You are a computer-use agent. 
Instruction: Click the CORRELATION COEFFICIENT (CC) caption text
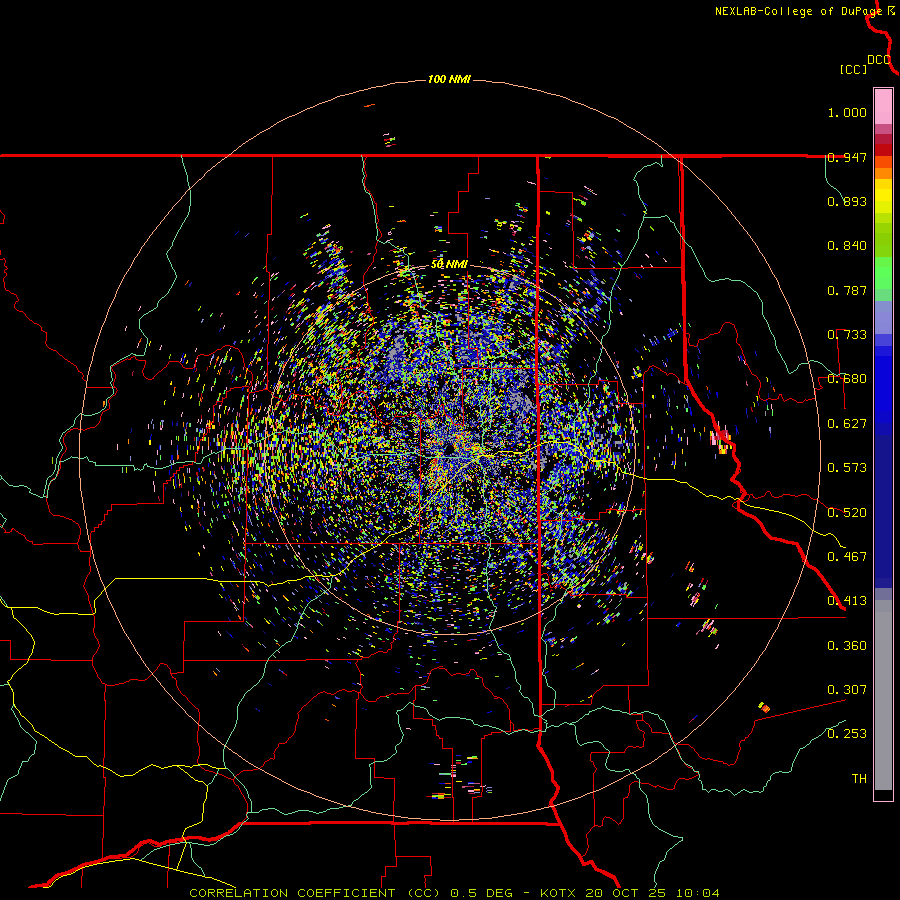(x=316, y=893)
